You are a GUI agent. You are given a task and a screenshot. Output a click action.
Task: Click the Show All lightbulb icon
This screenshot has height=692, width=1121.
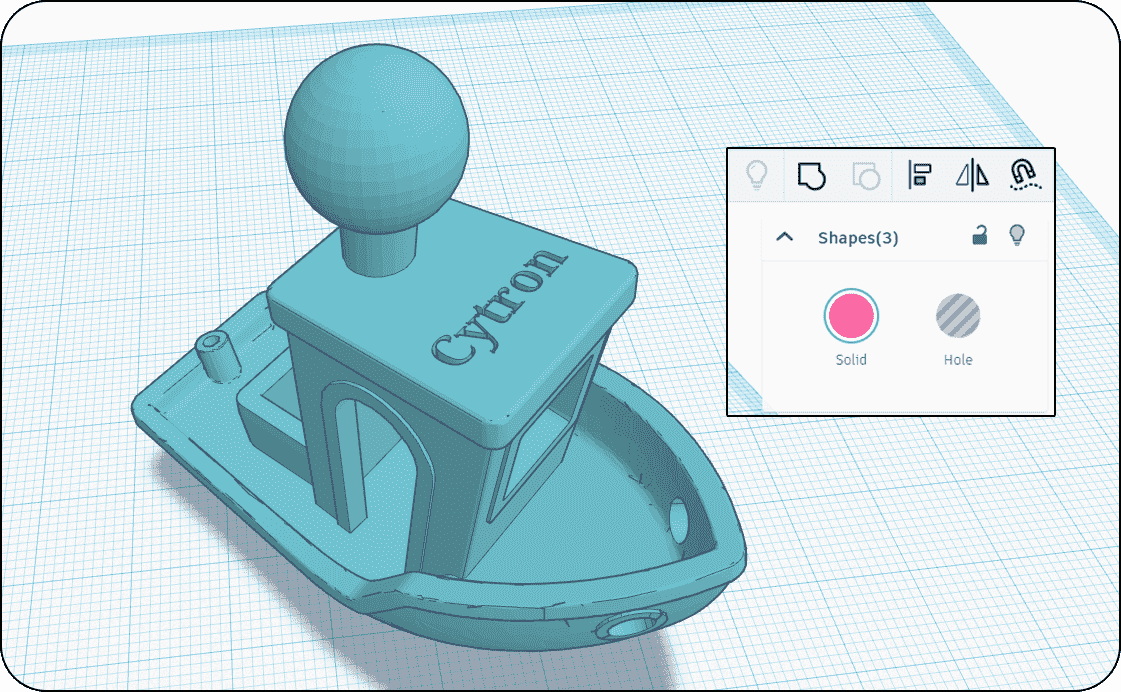tap(756, 174)
